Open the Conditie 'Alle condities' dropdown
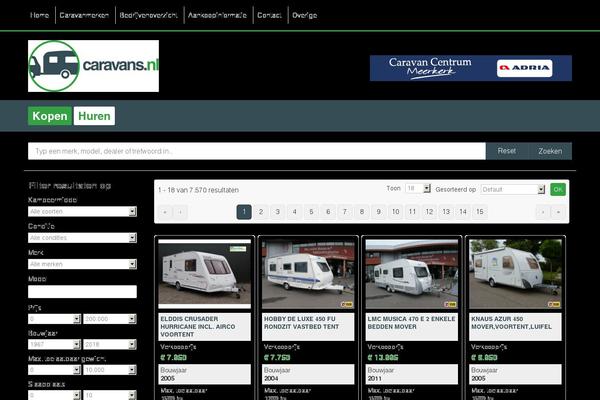The image size is (600, 400). [82, 238]
